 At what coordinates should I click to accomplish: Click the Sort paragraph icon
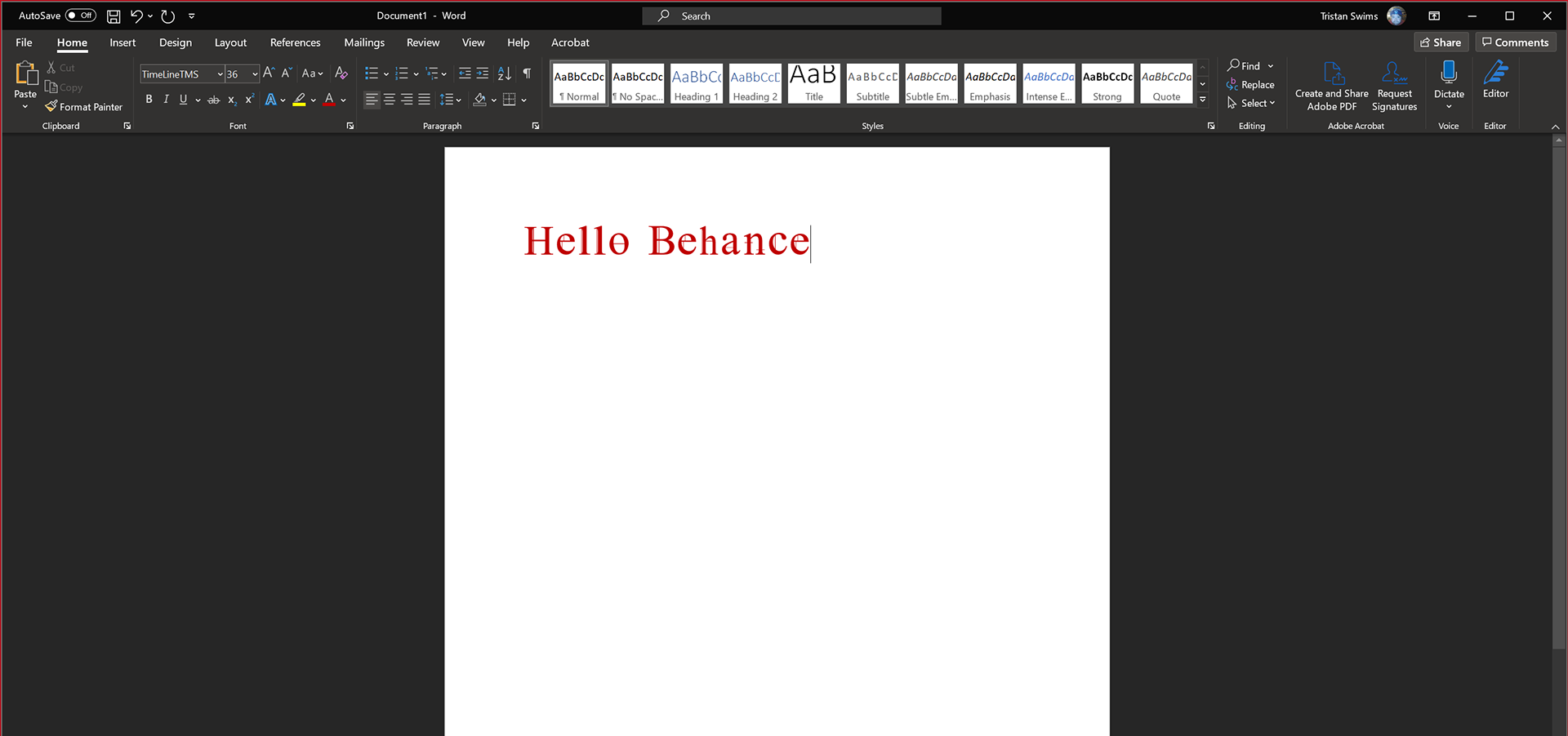(x=505, y=74)
